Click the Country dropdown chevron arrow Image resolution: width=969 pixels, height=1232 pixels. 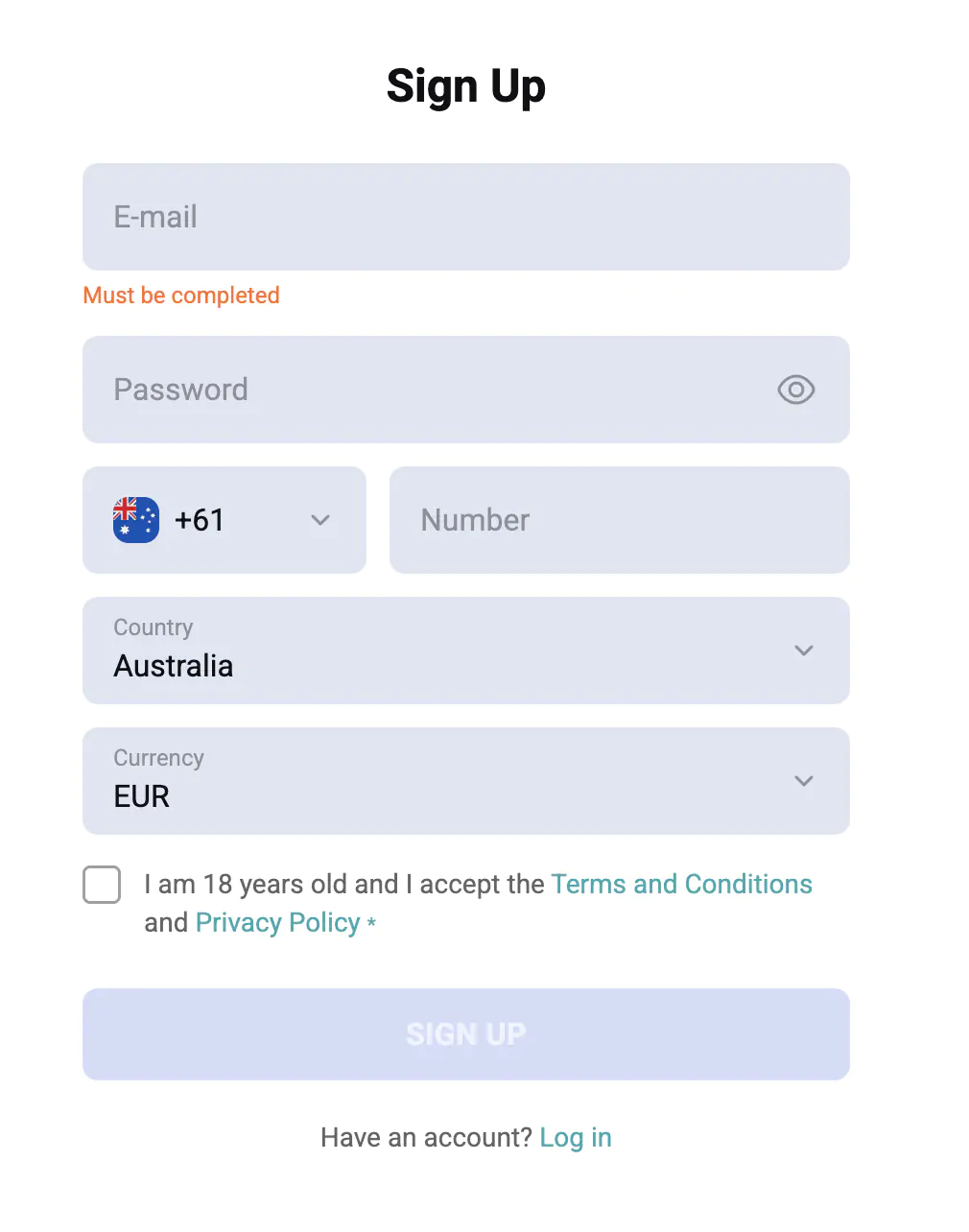point(804,651)
